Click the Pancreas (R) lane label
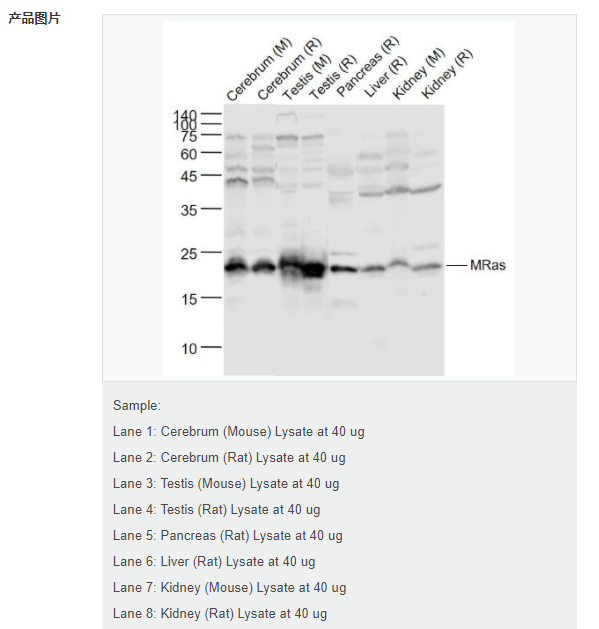The width and height of the screenshot is (599, 629). click(x=368, y=67)
